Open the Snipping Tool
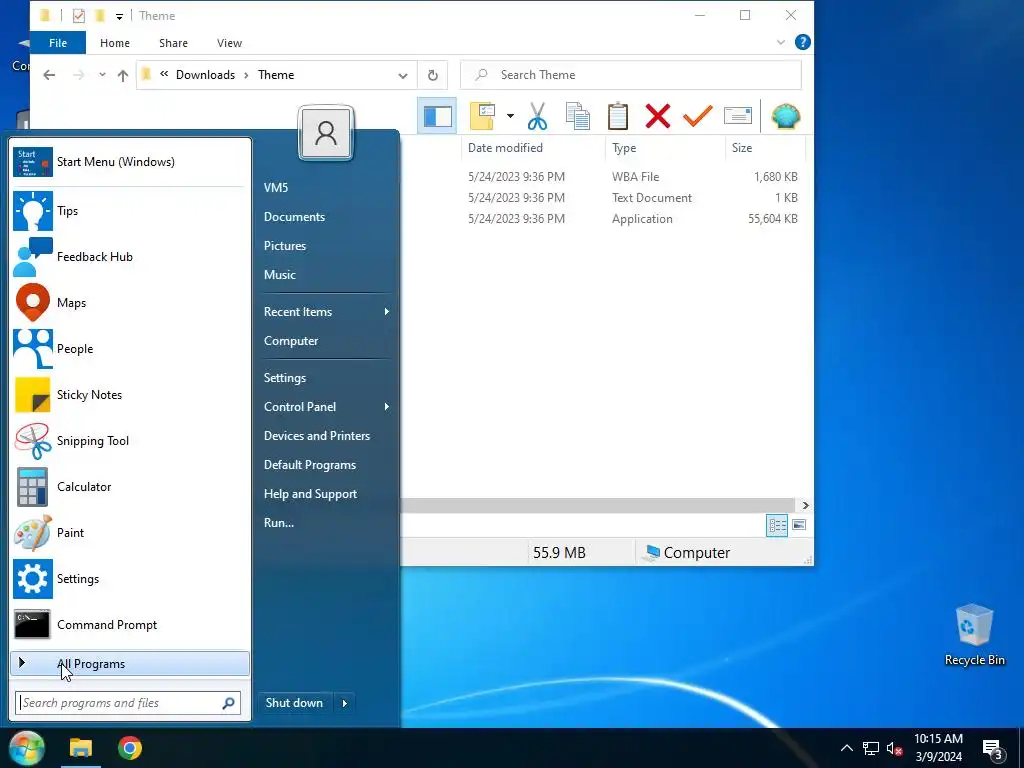 pyautogui.click(x=130, y=441)
